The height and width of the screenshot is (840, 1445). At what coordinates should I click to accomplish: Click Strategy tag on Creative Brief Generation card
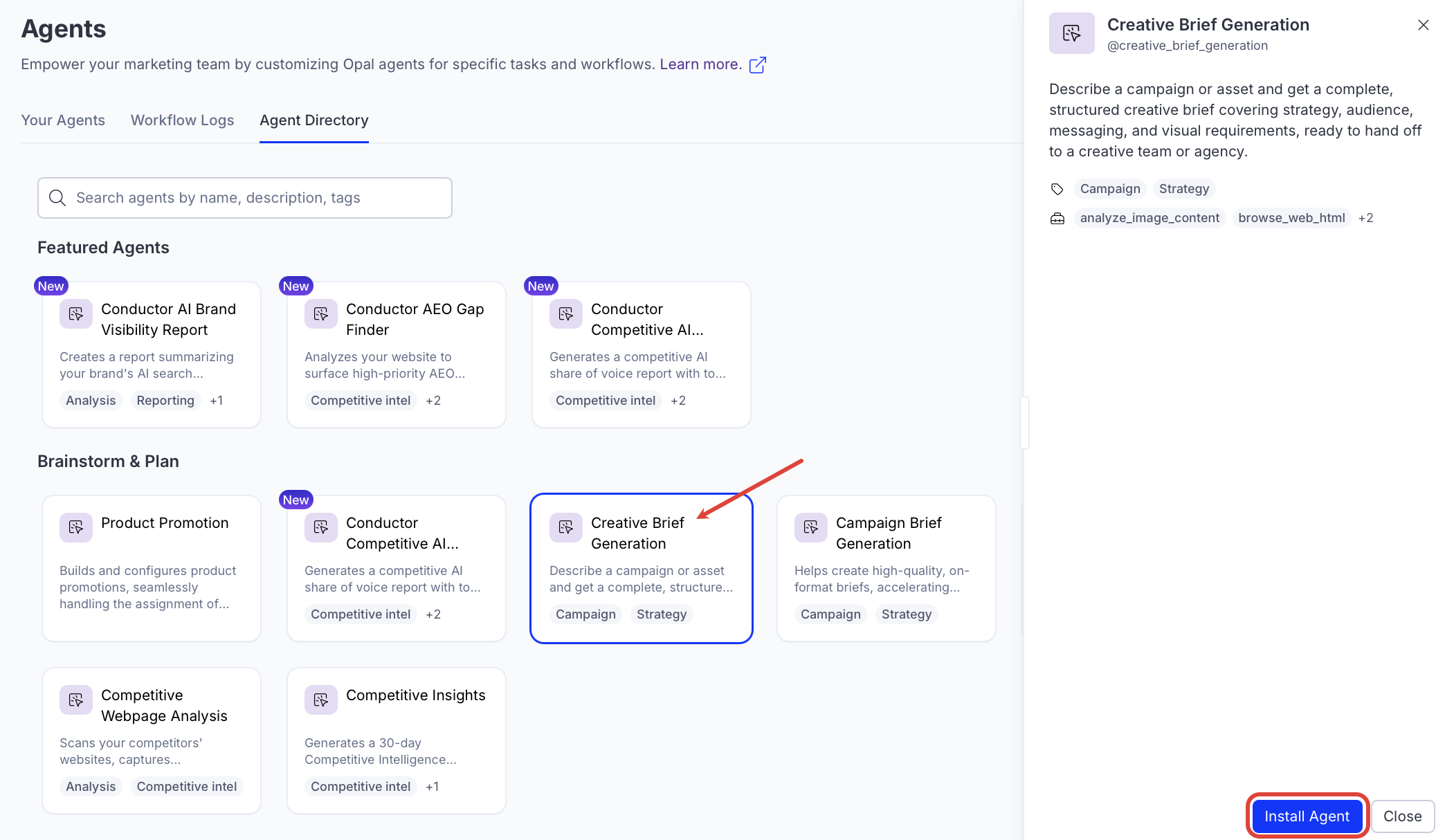coord(662,614)
